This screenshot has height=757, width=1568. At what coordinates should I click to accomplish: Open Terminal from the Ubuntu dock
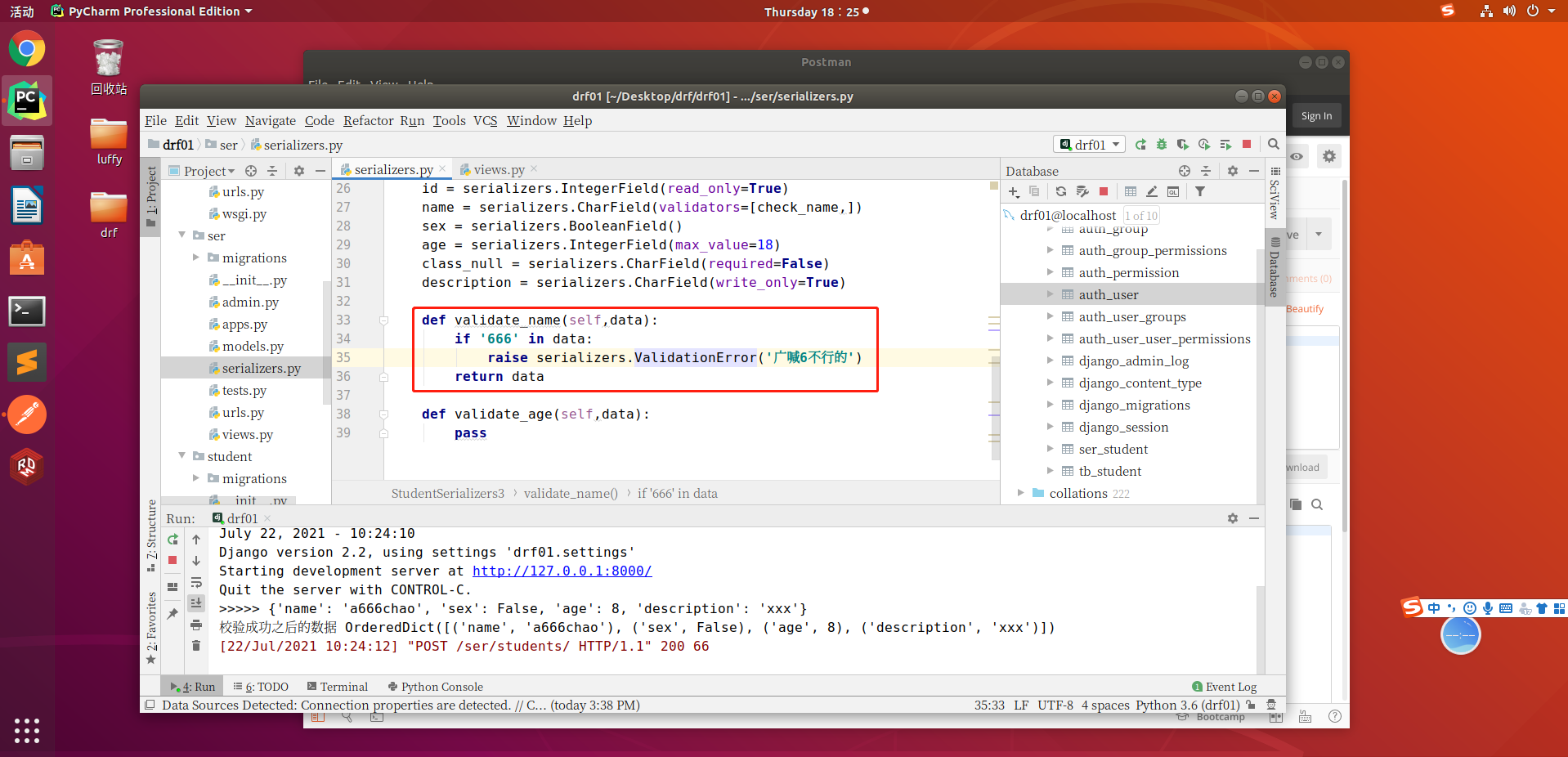pyautogui.click(x=27, y=311)
